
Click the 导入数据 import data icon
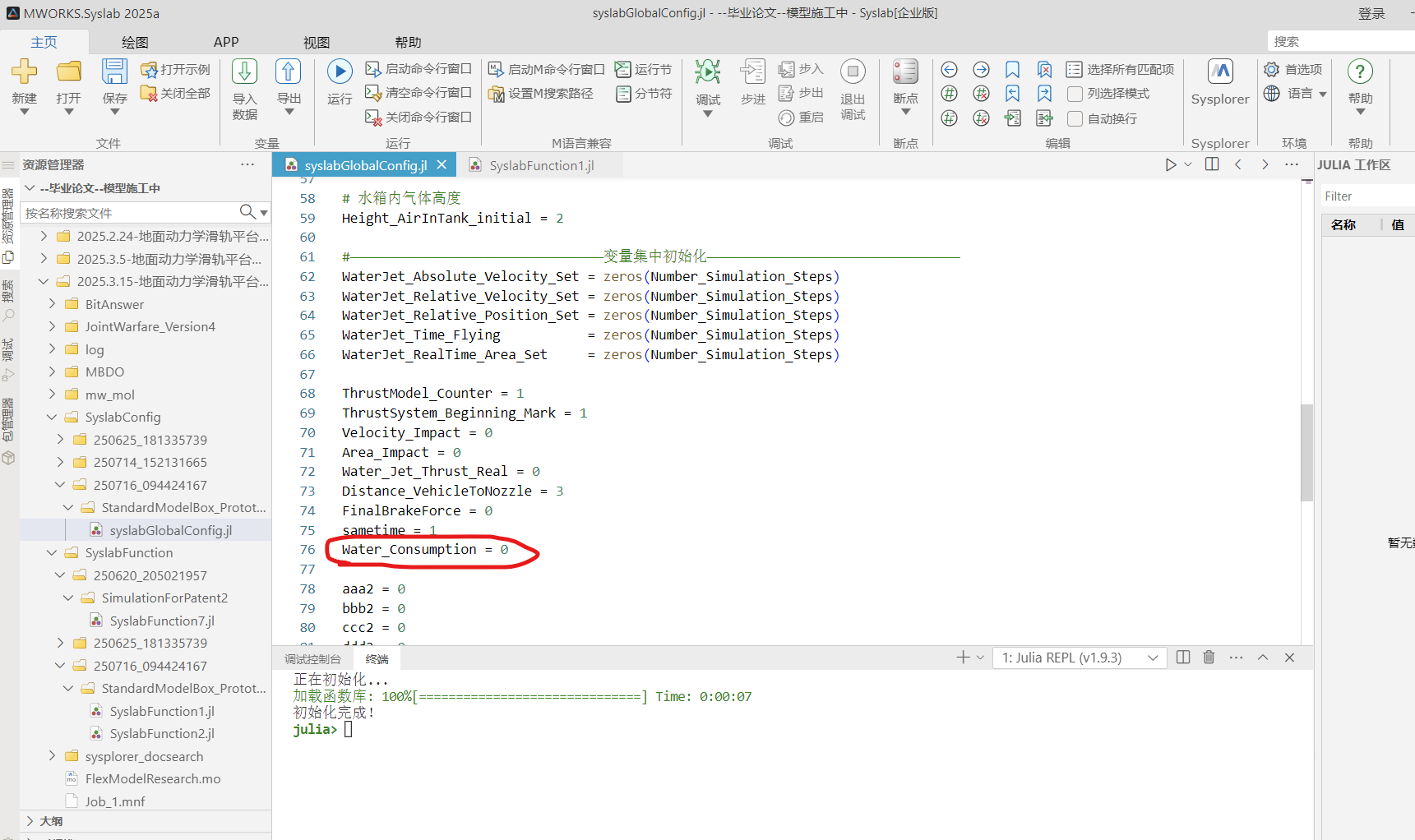pyautogui.click(x=244, y=72)
